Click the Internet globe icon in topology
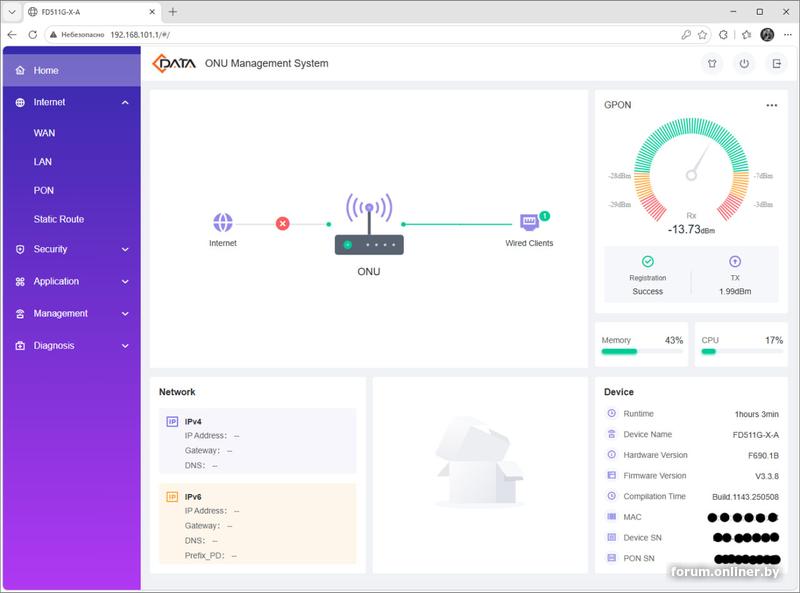 (223, 223)
